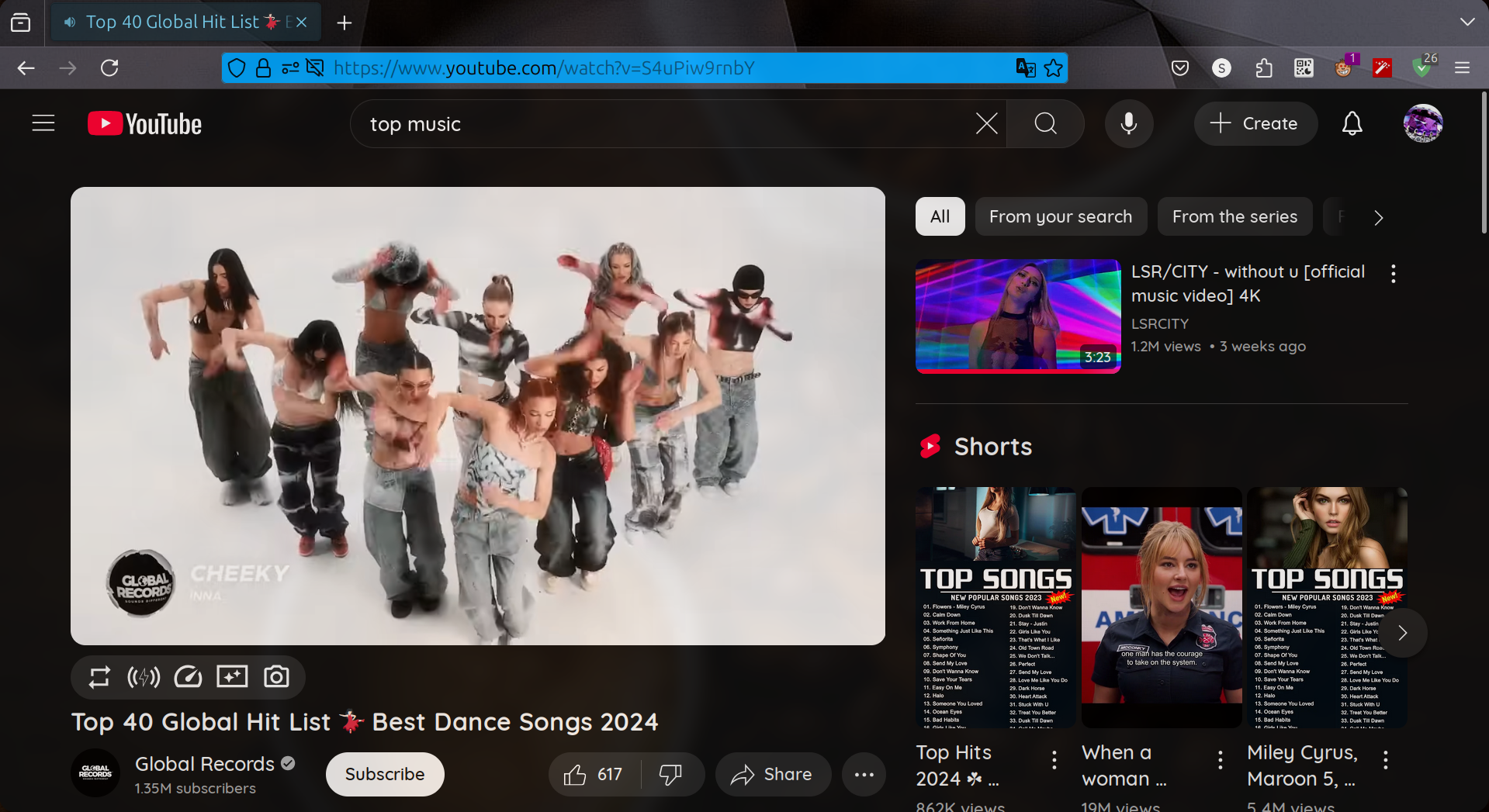Open the Create menu
The image size is (1489, 812).
point(1255,123)
